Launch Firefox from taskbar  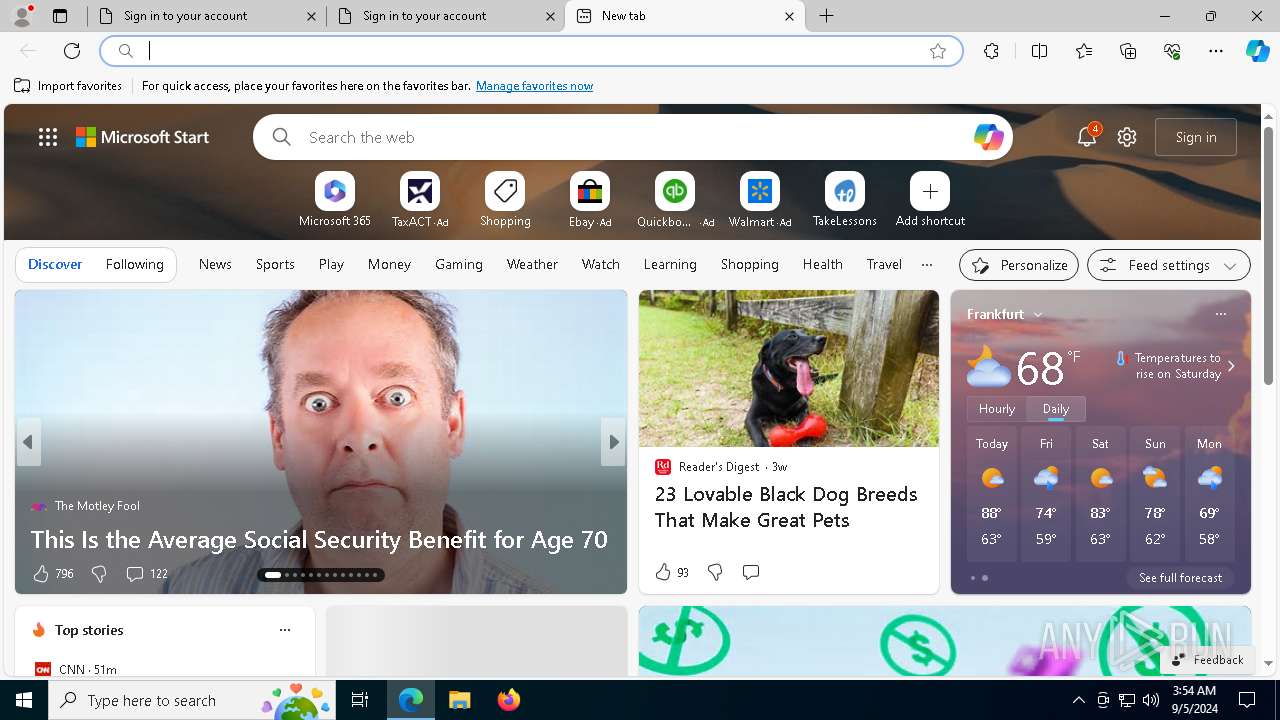tap(508, 700)
